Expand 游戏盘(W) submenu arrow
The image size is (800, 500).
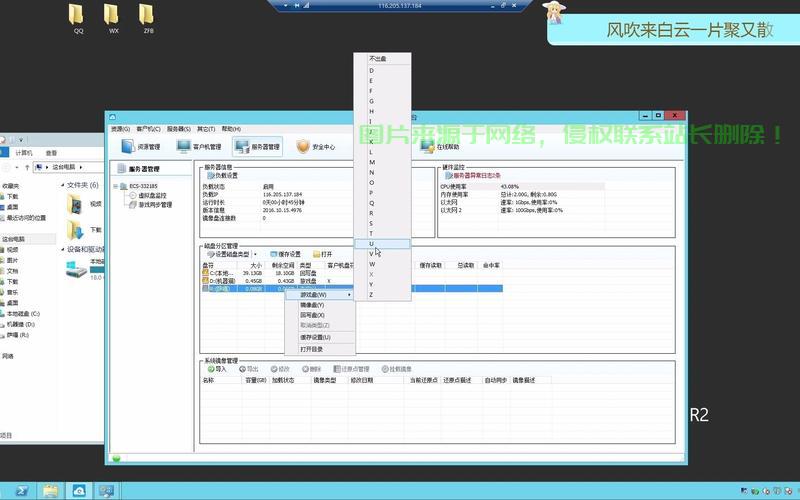[349, 295]
